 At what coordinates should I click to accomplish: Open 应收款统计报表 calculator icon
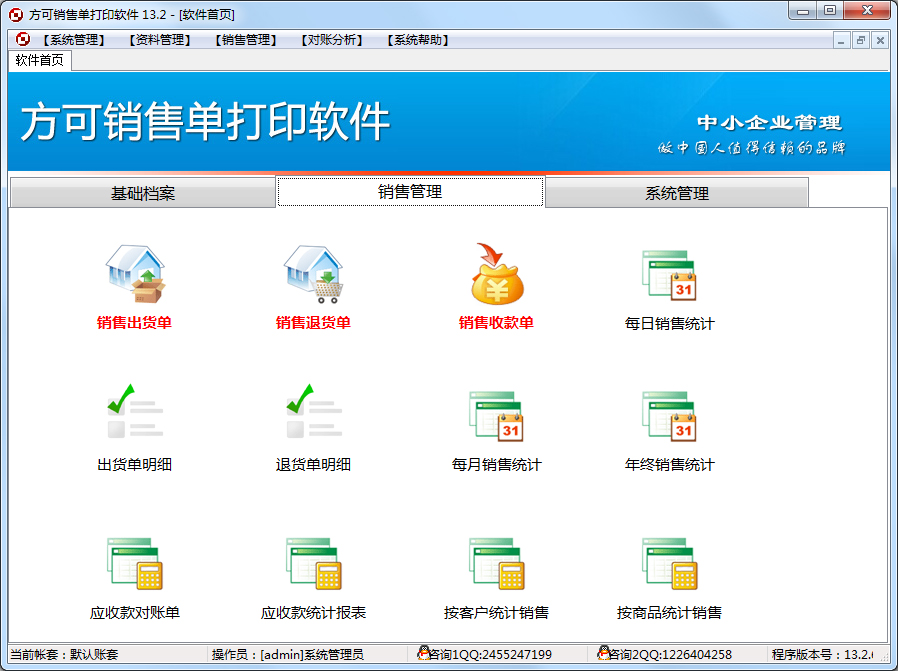coord(313,564)
